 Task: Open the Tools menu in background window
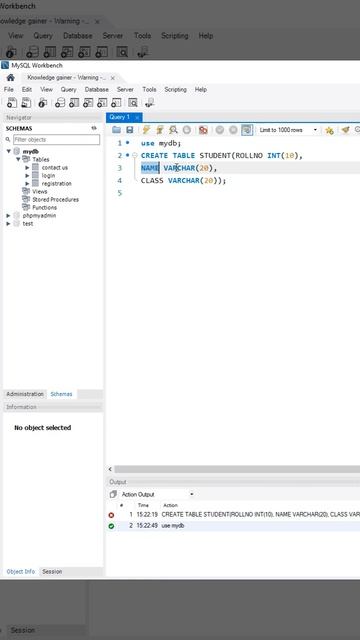pyautogui.click(x=142, y=36)
